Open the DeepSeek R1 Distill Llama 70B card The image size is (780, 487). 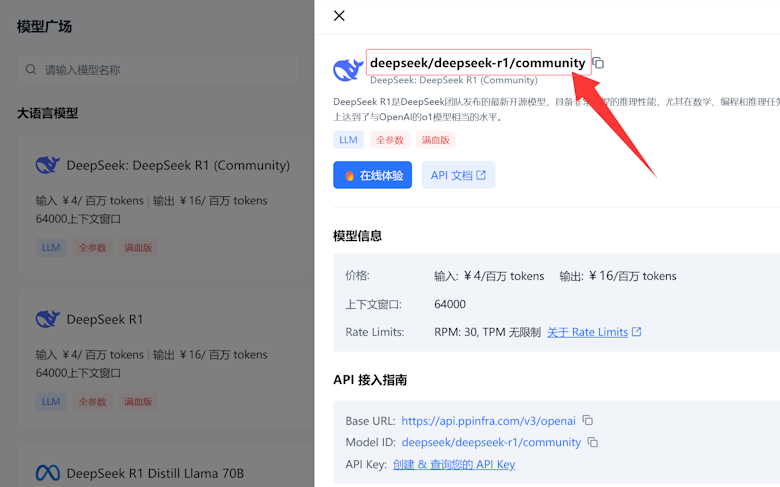tap(166, 465)
